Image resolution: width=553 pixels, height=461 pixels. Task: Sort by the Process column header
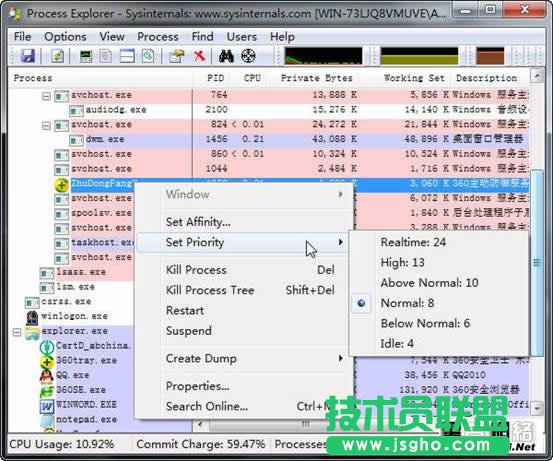(100, 78)
